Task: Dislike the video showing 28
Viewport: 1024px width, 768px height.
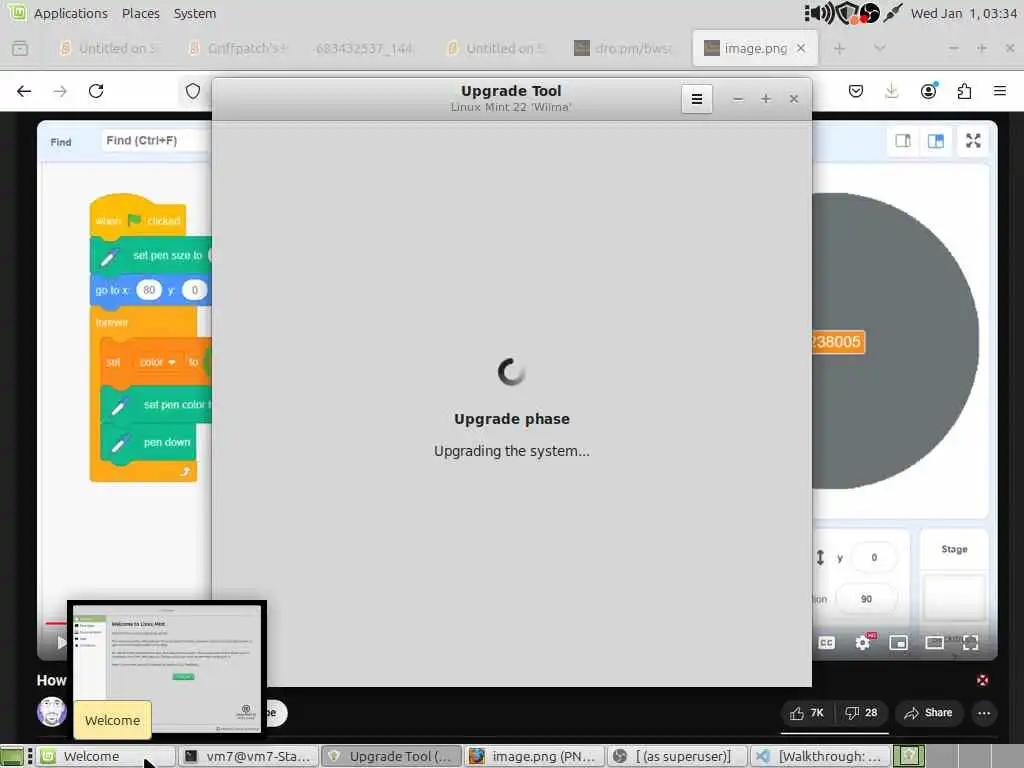Action: click(x=861, y=713)
